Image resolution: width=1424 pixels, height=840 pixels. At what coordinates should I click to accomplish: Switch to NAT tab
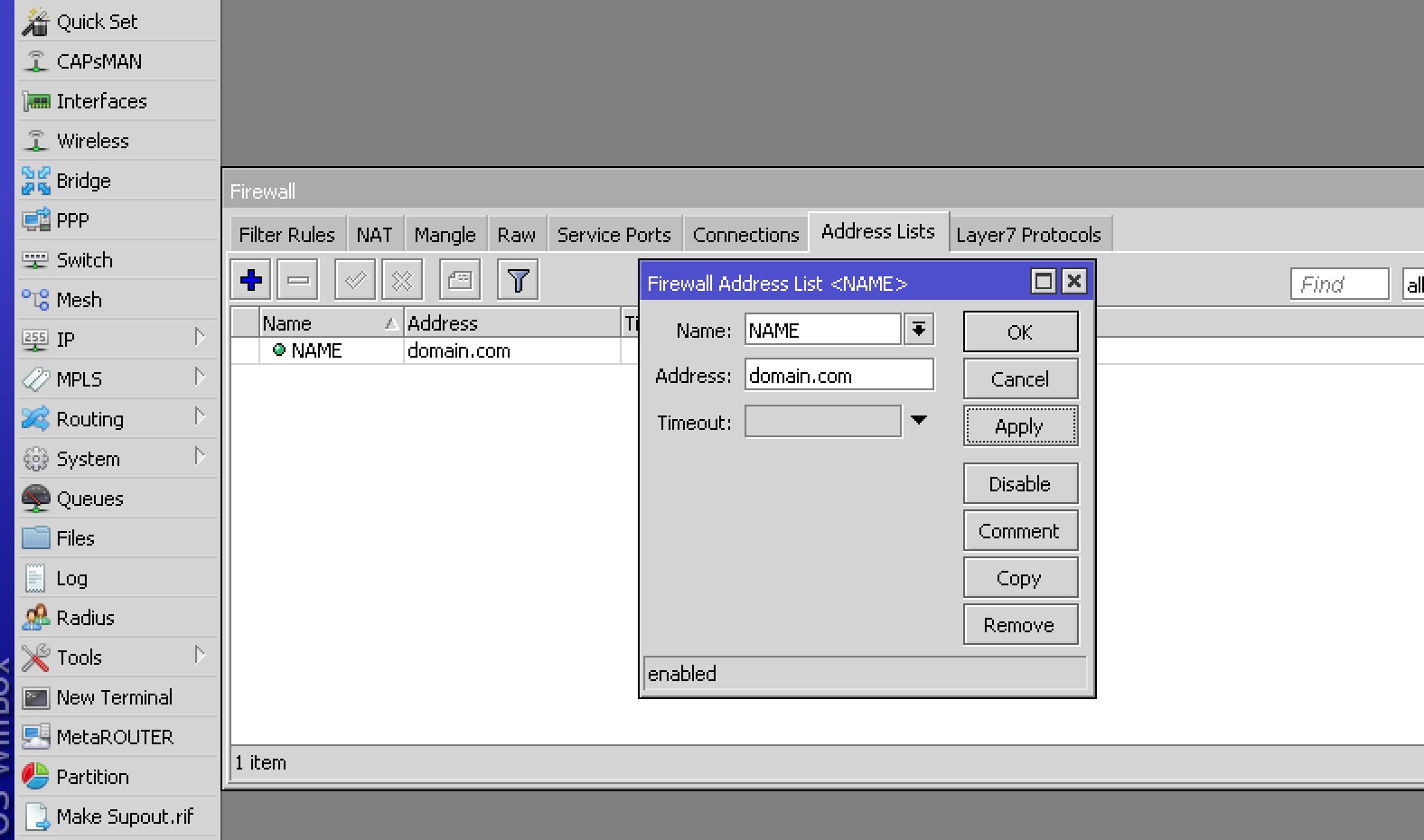(374, 235)
